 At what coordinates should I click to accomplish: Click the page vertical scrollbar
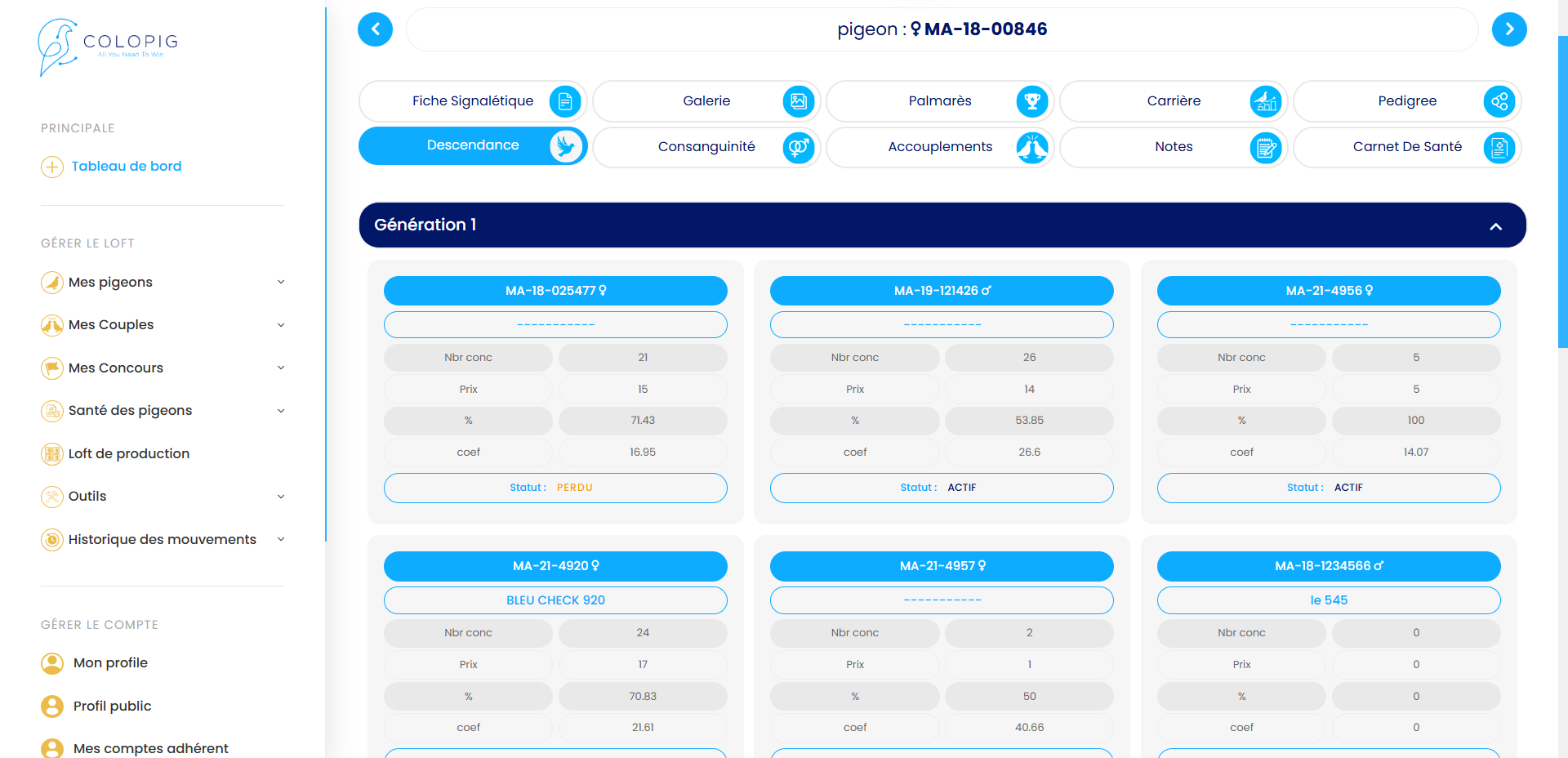(1562, 192)
